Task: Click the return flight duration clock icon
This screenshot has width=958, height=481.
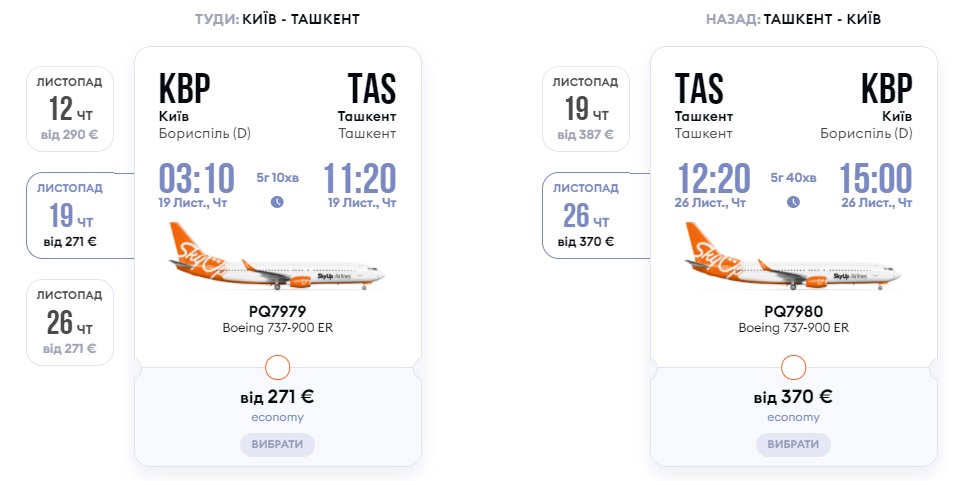Action: point(793,201)
